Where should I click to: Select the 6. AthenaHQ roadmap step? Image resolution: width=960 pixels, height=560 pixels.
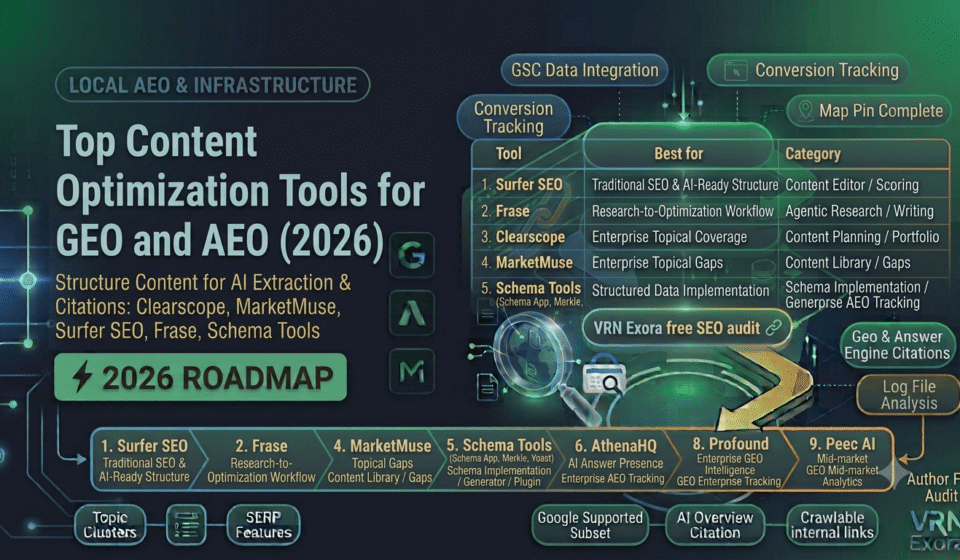pyautogui.click(x=614, y=460)
